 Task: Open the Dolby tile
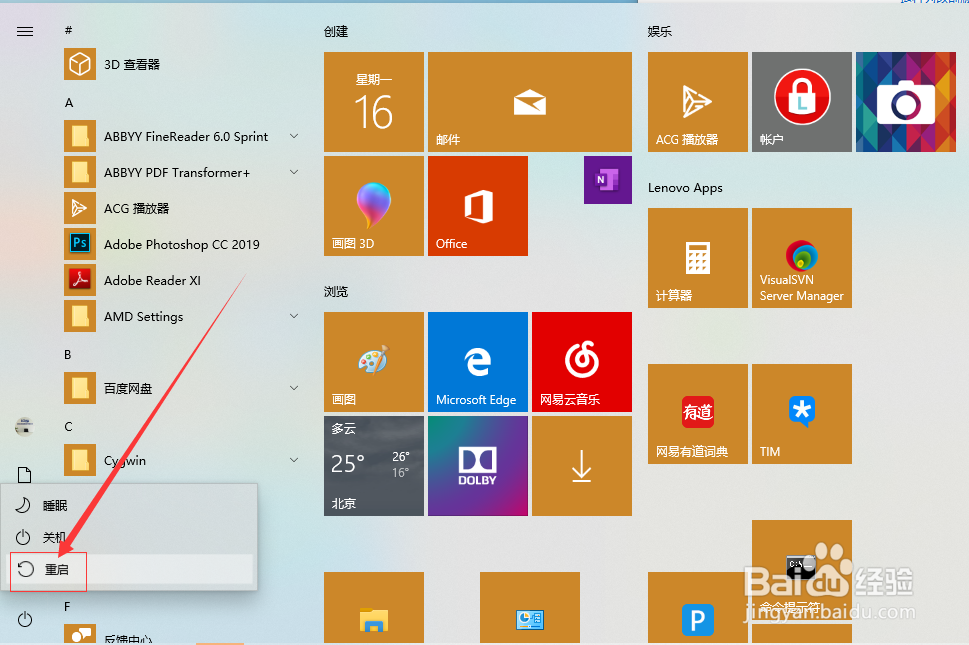pos(478,466)
